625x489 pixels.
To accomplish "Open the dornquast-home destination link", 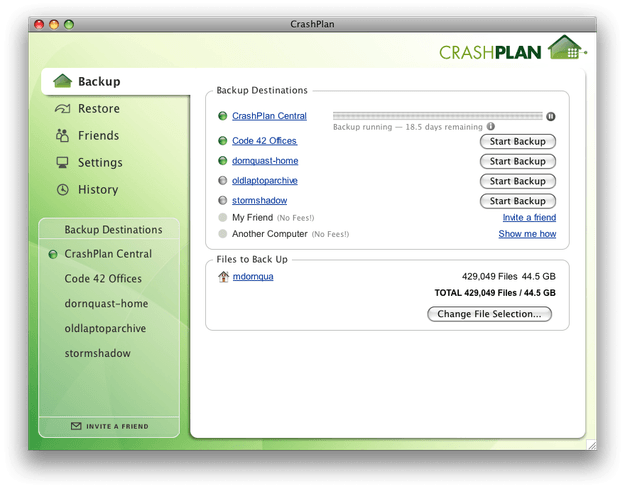I will pyautogui.click(x=265, y=161).
